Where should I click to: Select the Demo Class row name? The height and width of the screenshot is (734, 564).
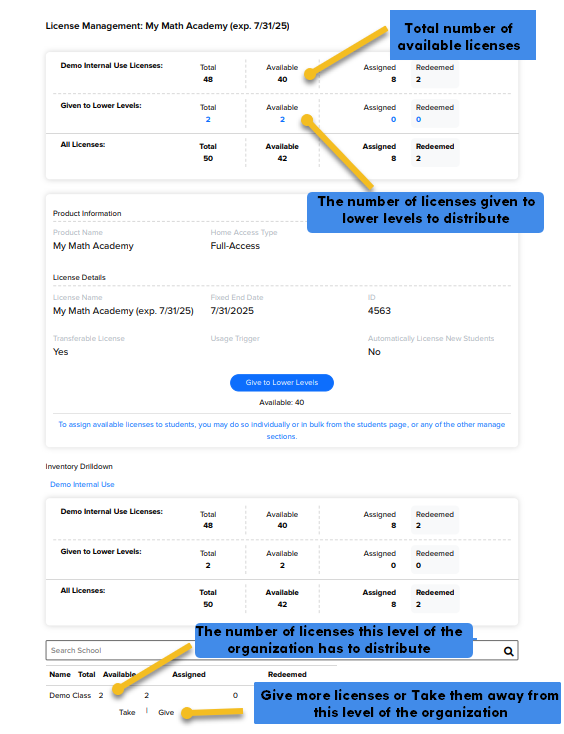[70, 695]
